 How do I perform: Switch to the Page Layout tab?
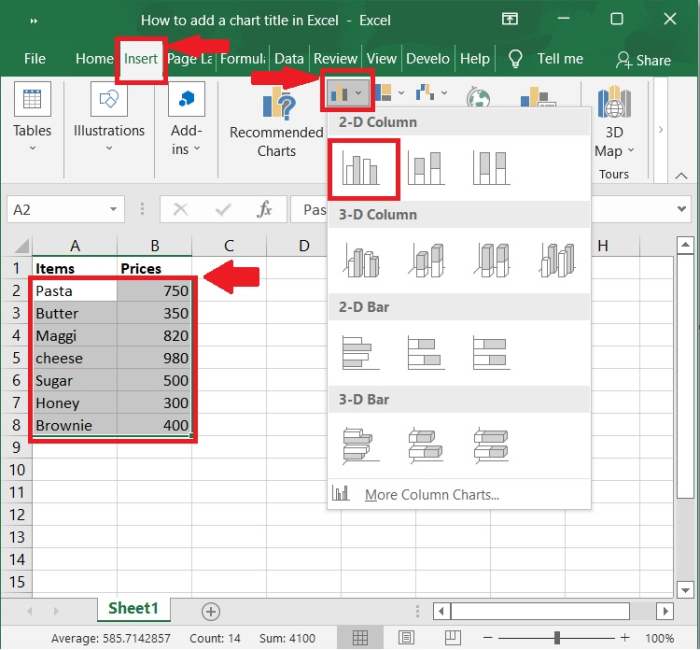(x=190, y=58)
